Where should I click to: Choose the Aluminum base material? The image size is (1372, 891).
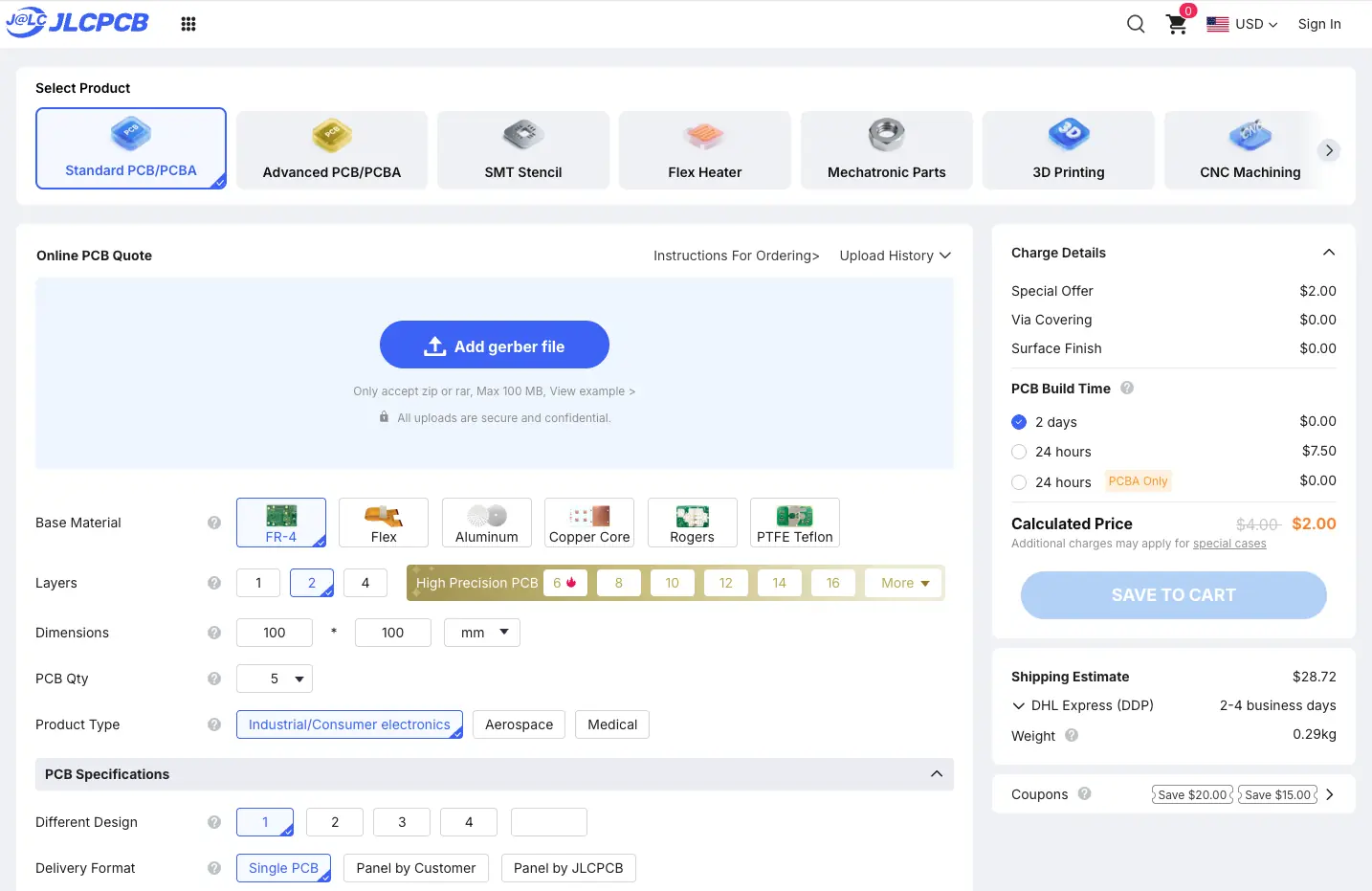pos(487,523)
